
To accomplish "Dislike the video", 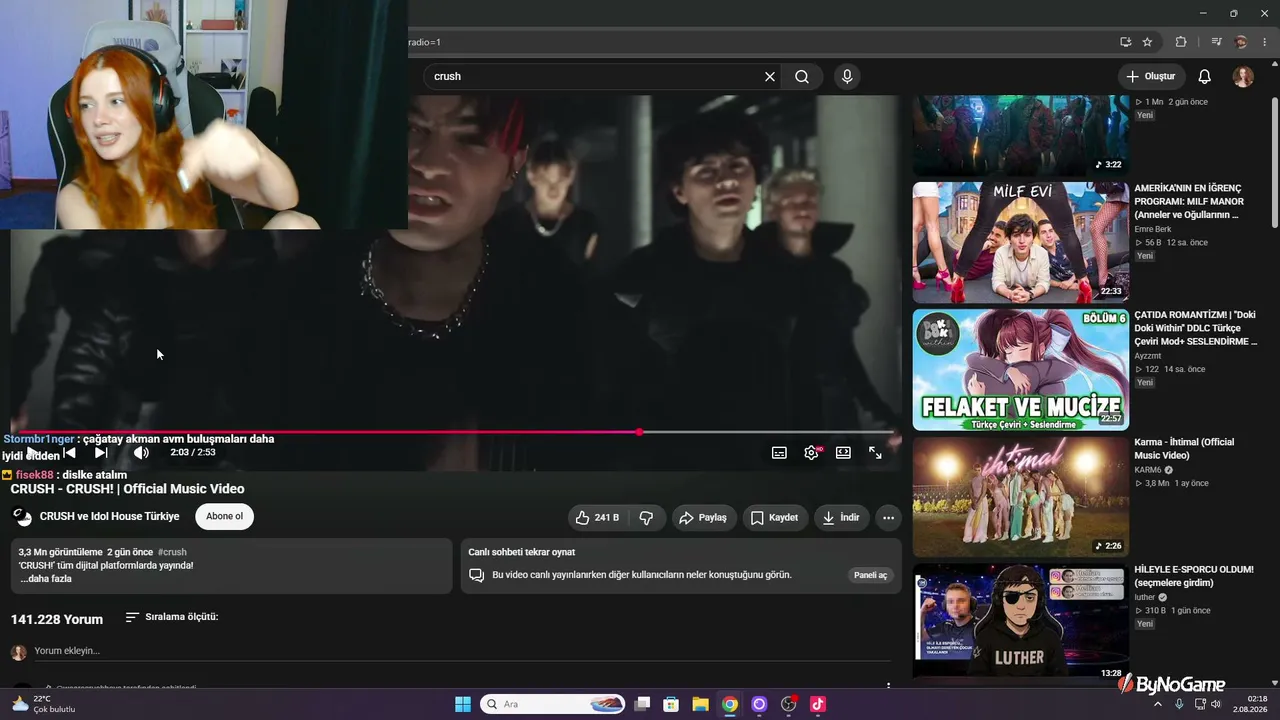I will click(646, 518).
